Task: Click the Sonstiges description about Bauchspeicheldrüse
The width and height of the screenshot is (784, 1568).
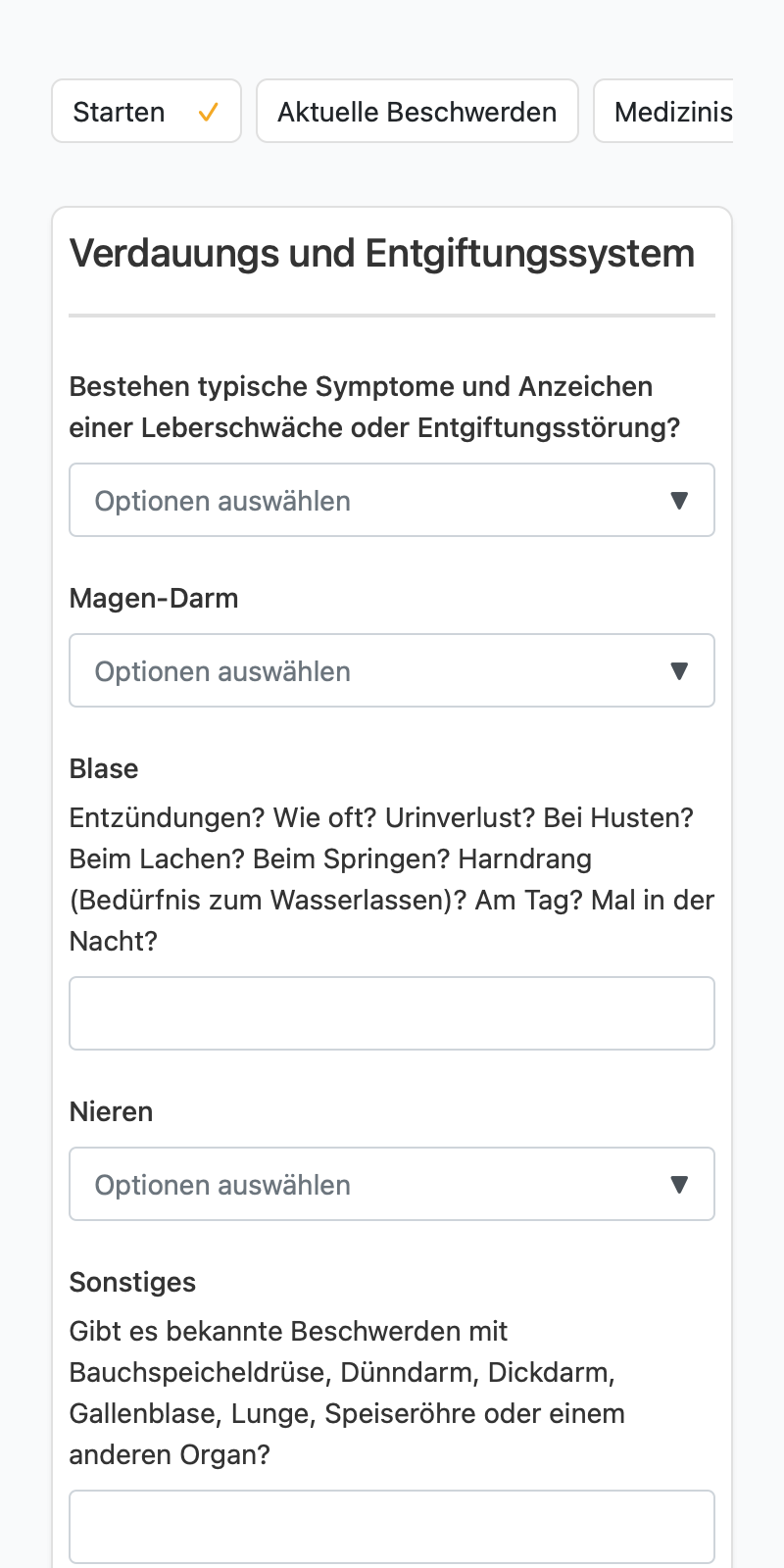Action: coord(347,1393)
